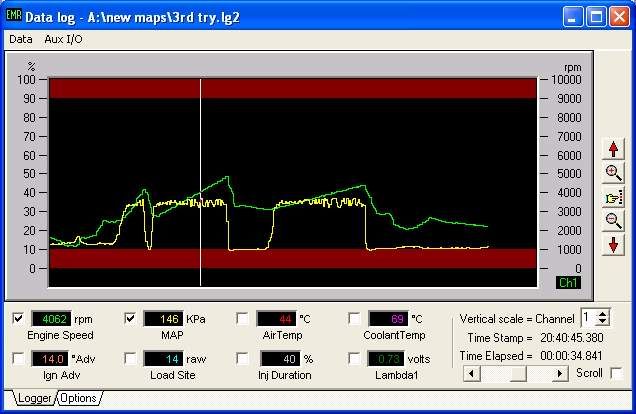Click the red down arrow button
The width and height of the screenshot is (636, 414).
click(x=614, y=245)
